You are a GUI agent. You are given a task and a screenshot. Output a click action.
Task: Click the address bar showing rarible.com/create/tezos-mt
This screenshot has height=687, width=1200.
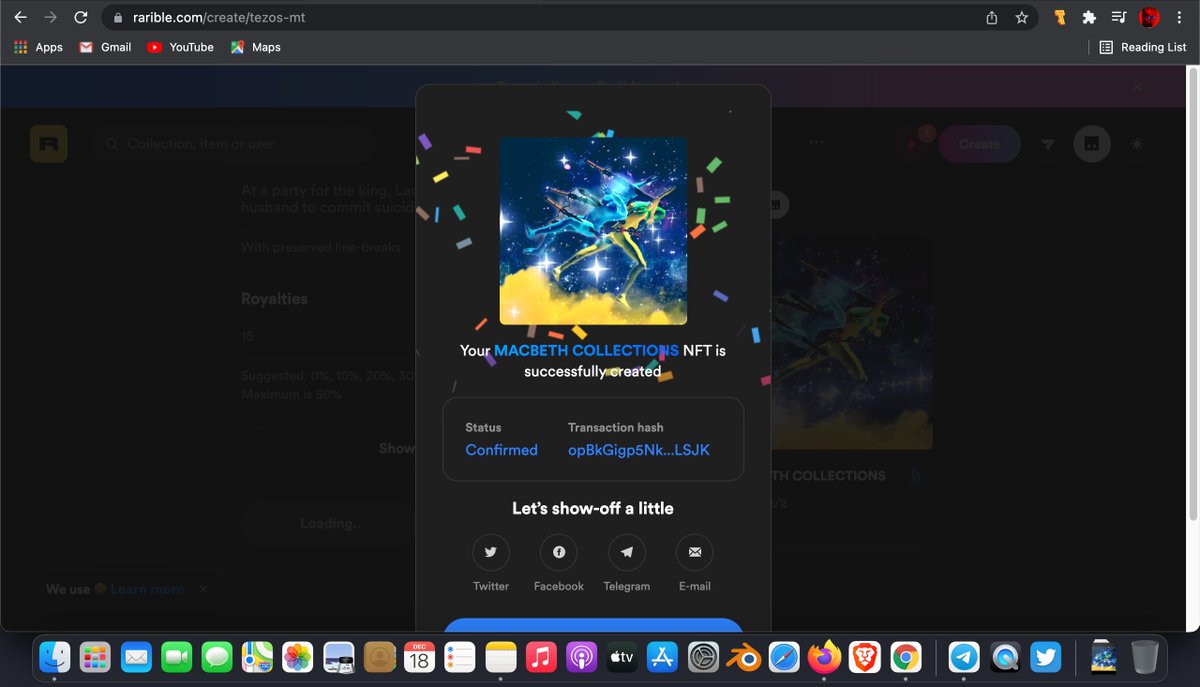pyautogui.click(x=540, y=17)
